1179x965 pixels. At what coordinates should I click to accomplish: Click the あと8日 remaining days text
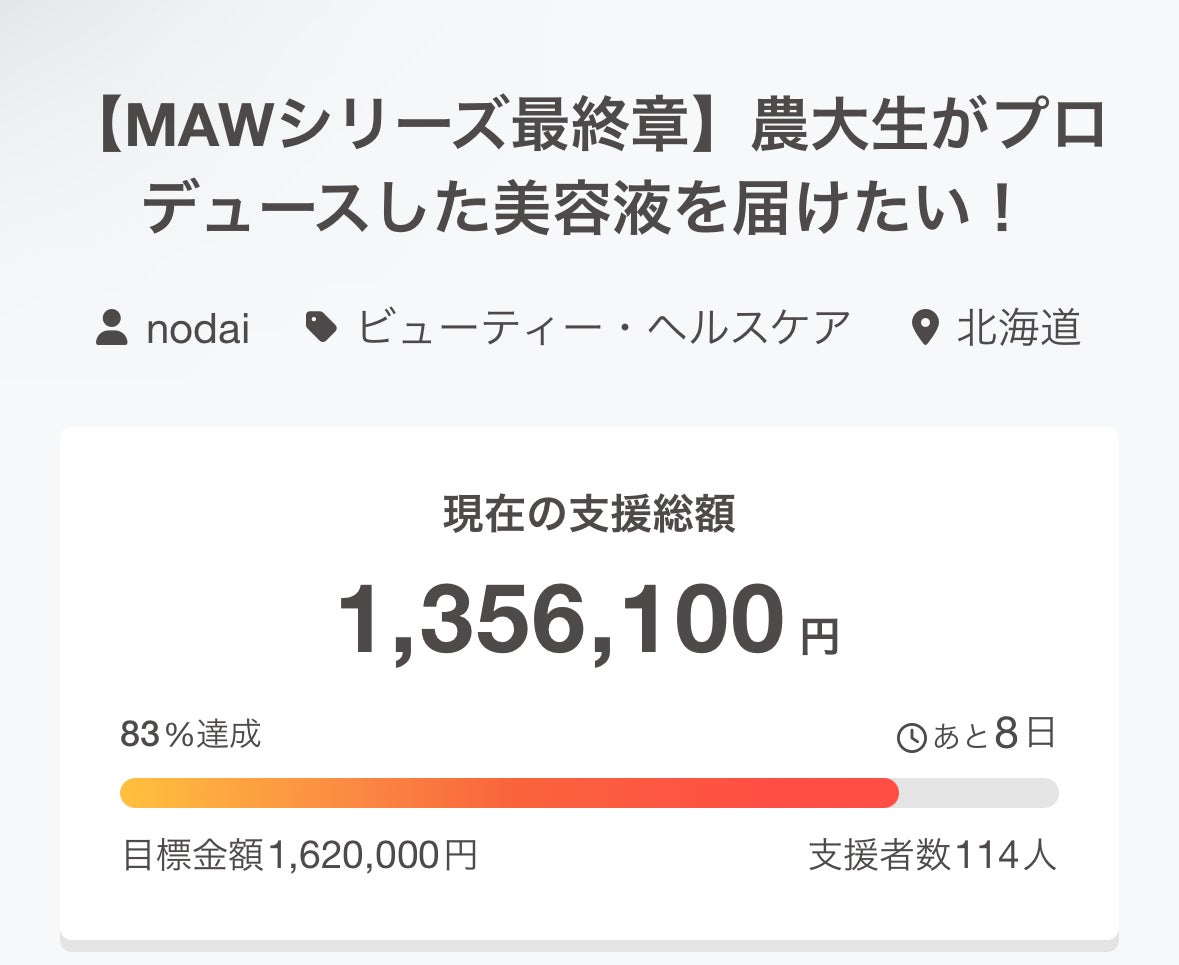click(x=993, y=736)
